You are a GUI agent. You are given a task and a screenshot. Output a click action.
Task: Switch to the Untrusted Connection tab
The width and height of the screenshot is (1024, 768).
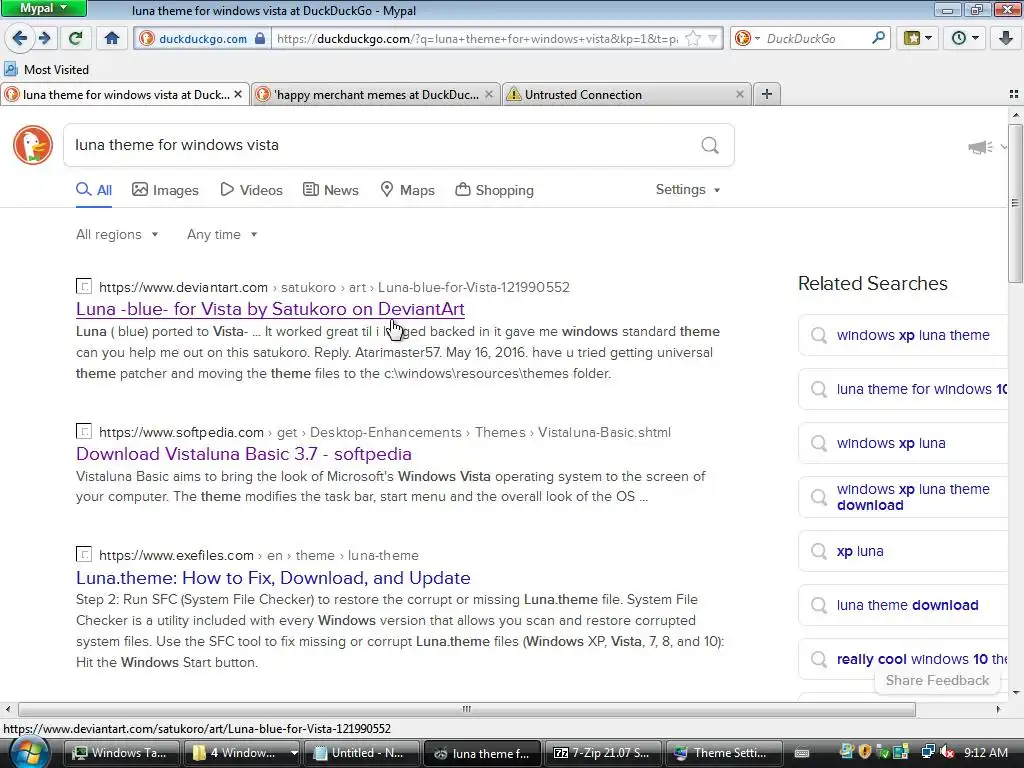(627, 95)
